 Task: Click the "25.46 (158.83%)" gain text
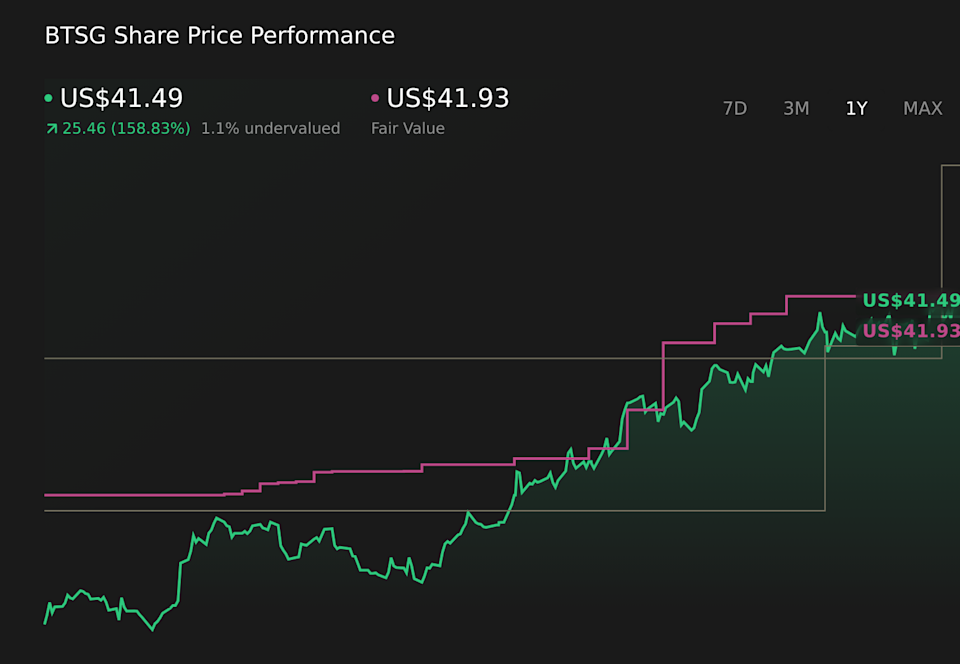[125, 128]
